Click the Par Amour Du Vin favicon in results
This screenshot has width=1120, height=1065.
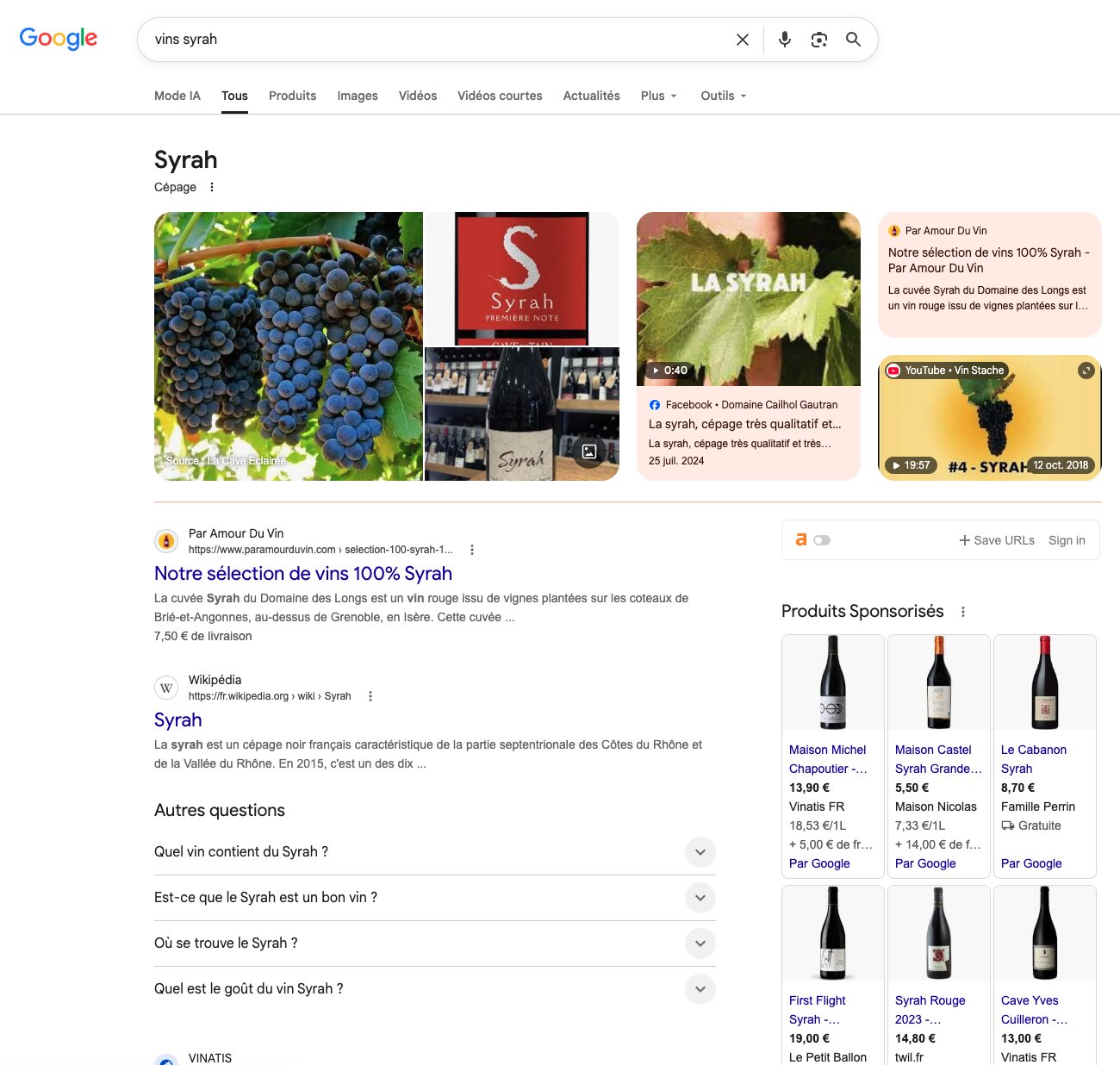coord(166,541)
